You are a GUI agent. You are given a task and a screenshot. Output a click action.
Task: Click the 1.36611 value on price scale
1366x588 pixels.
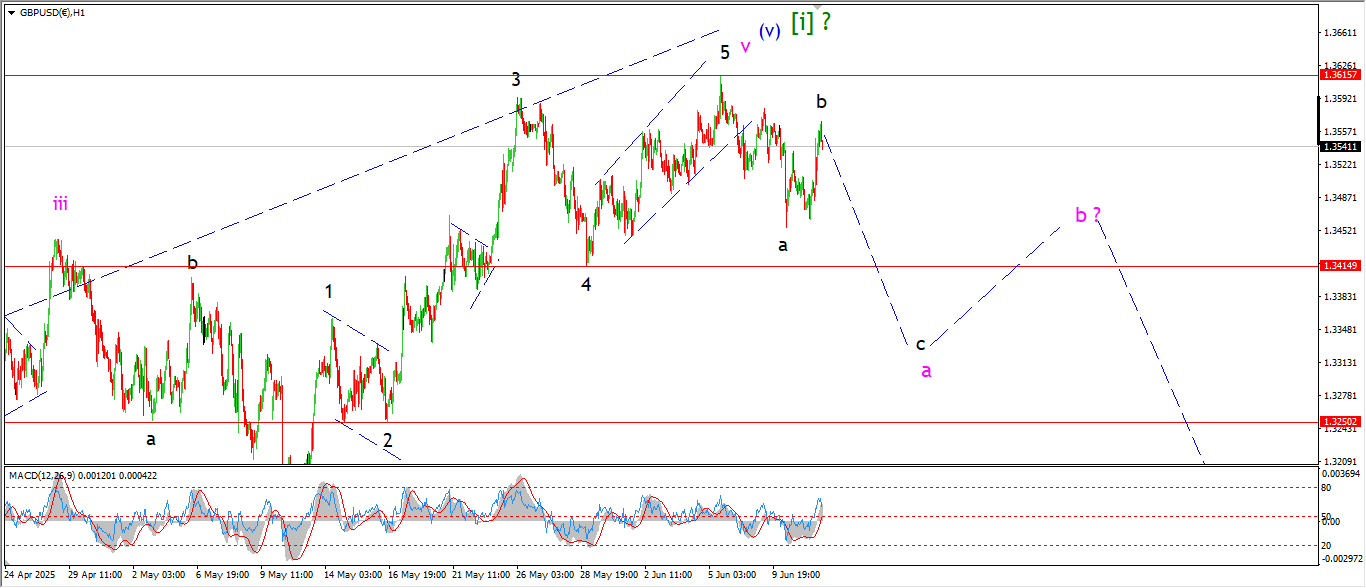pos(1339,33)
